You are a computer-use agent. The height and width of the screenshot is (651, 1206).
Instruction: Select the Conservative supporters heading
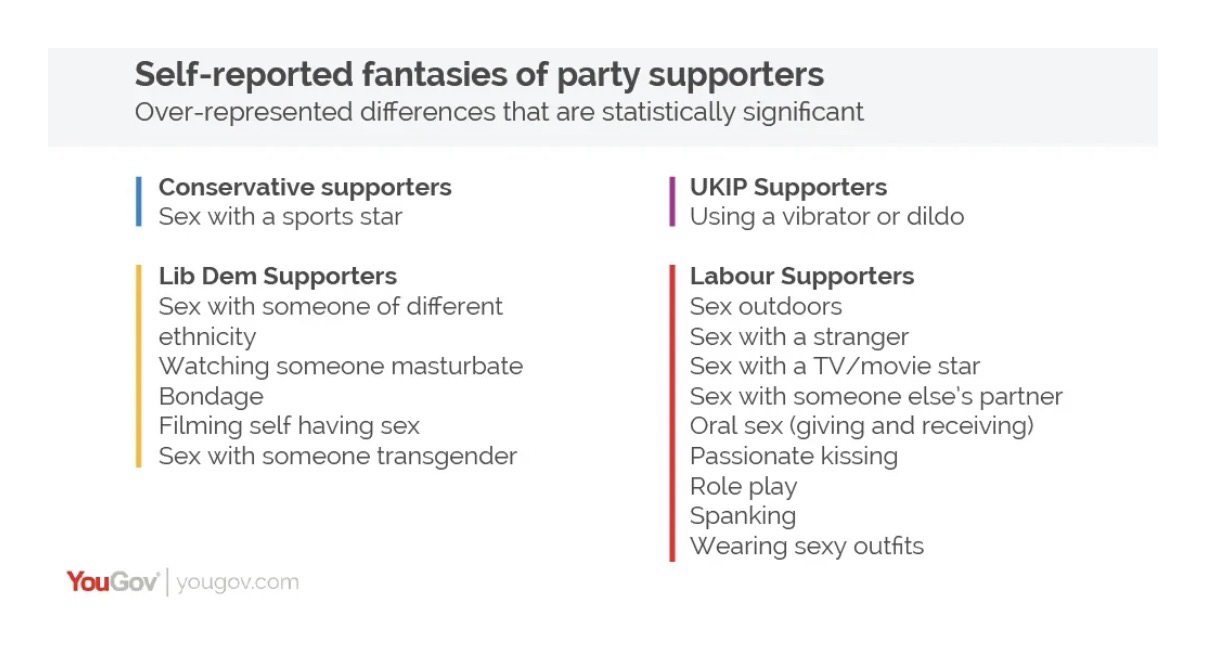pyautogui.click(x=305, y=187)
